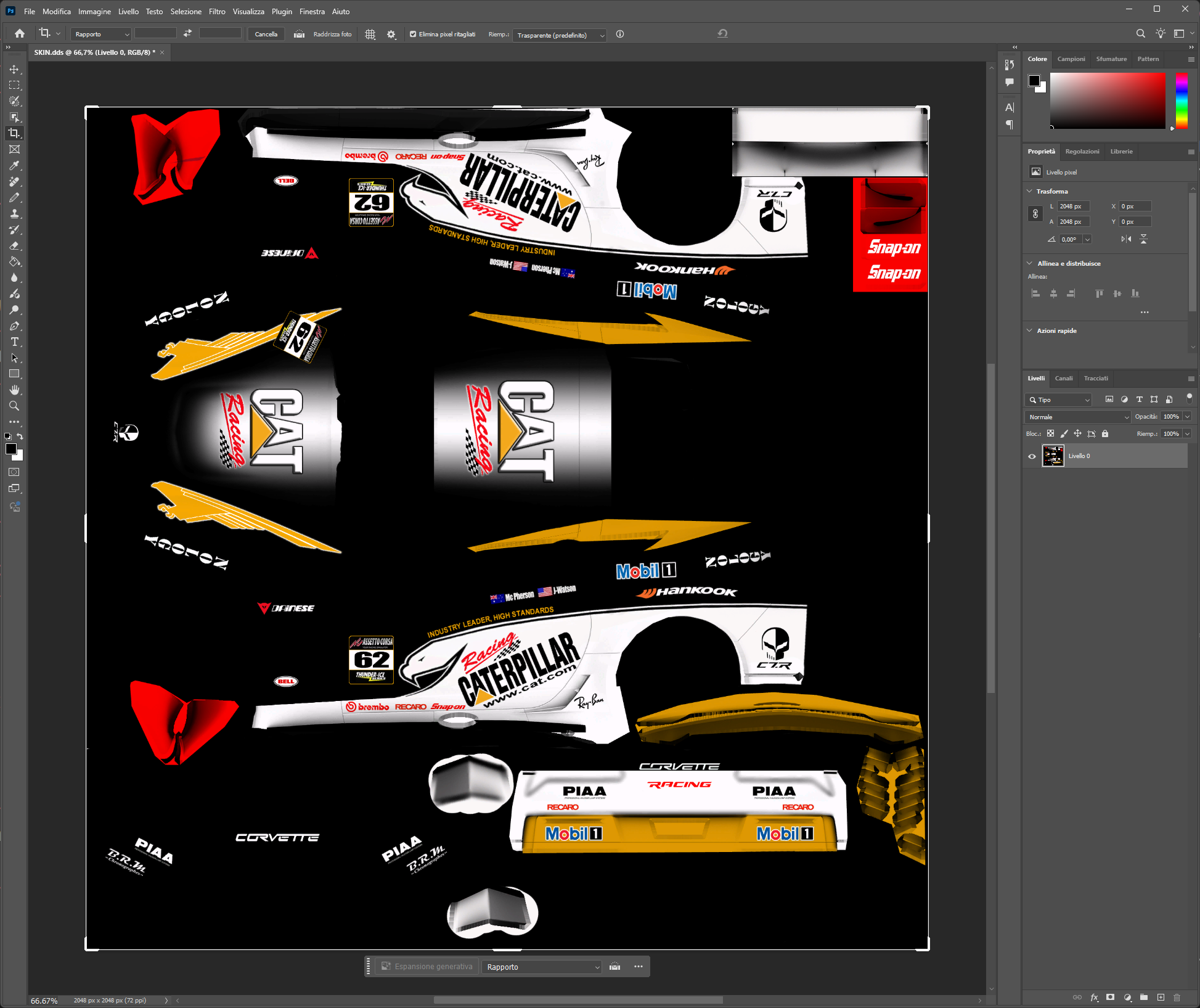Viewport: 1200px width, 1008px height.
Task: Activate the Hand tool
Action: point(14,390)
